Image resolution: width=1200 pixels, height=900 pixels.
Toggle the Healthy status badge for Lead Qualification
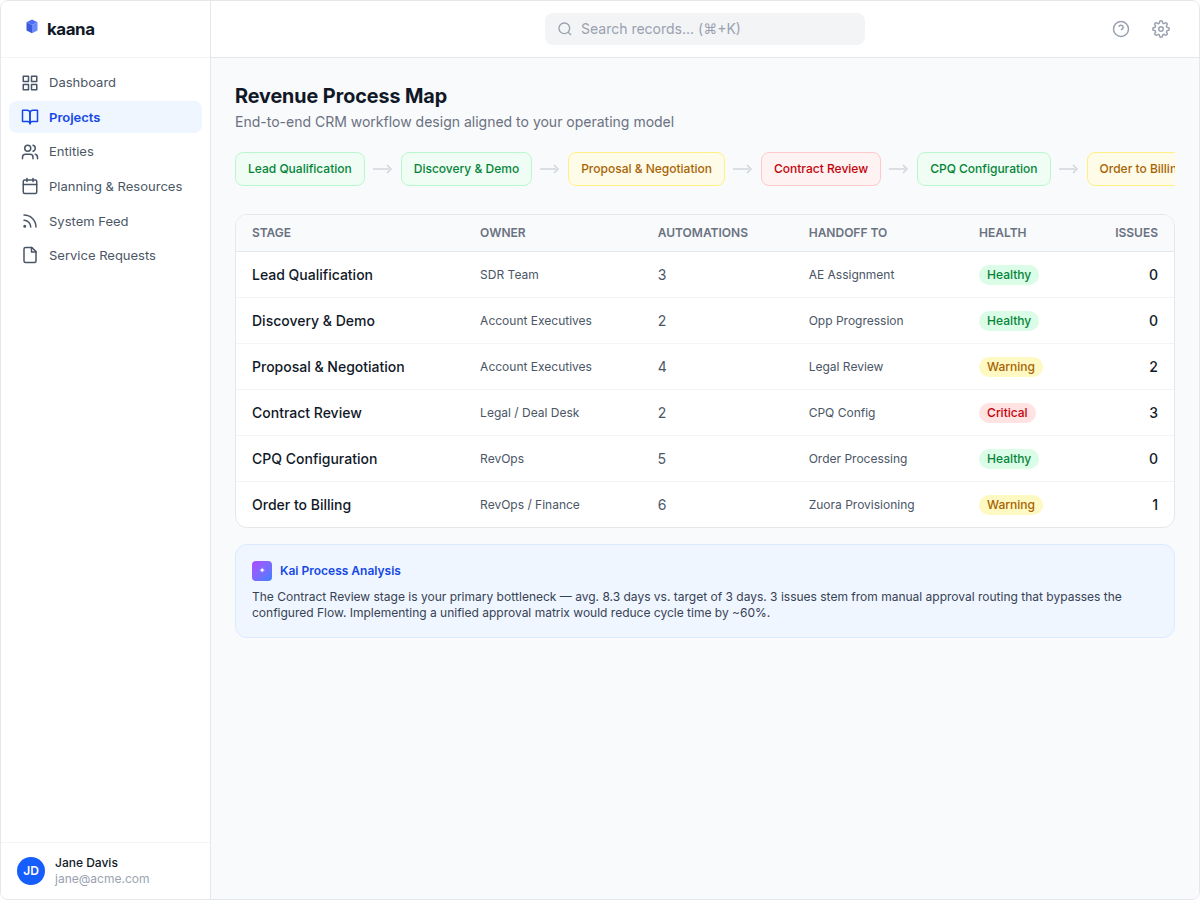1008,274
